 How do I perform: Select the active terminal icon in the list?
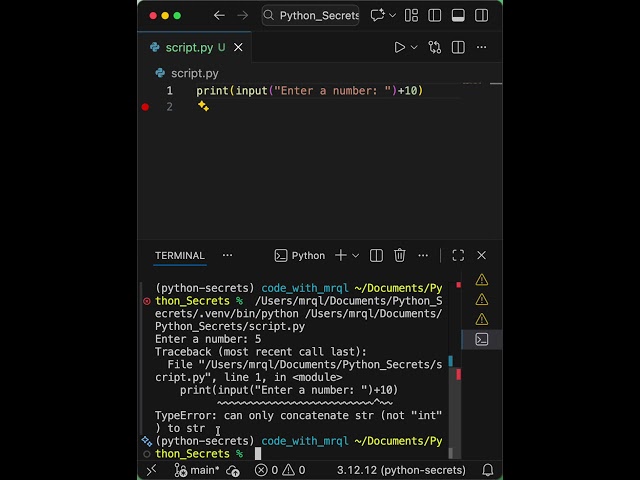click(482, 339)
